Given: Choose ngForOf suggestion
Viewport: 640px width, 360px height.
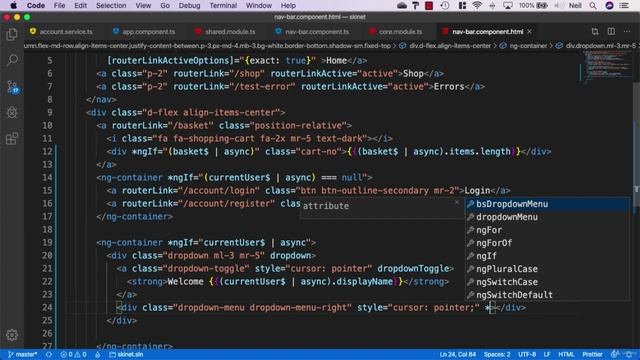Looking at the screenshot, I should (x=547, y=243).
